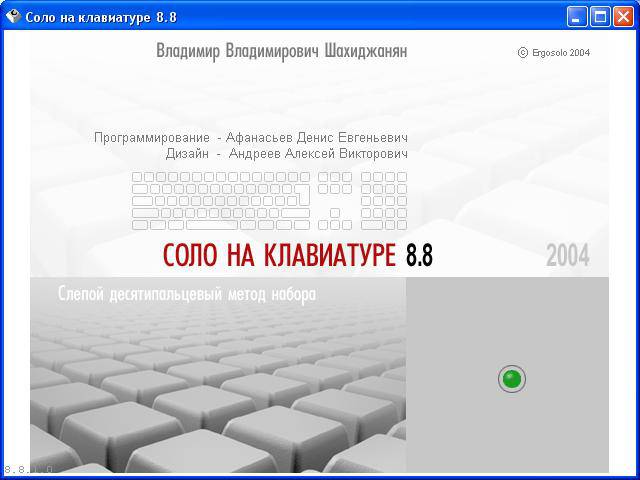Viewport: 640px width, 480px height.
Task: Click the version number 8.8.1.0
Action: point(29,470)
